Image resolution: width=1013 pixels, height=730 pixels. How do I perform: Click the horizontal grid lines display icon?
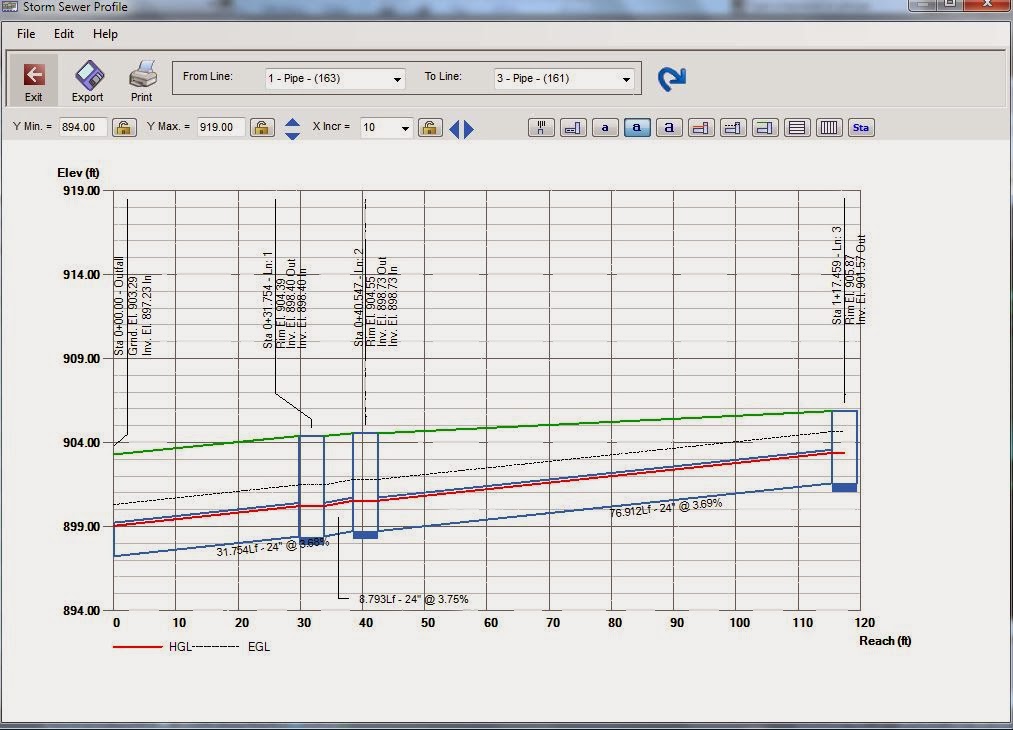pyautogui.click(x=797, y=127)
